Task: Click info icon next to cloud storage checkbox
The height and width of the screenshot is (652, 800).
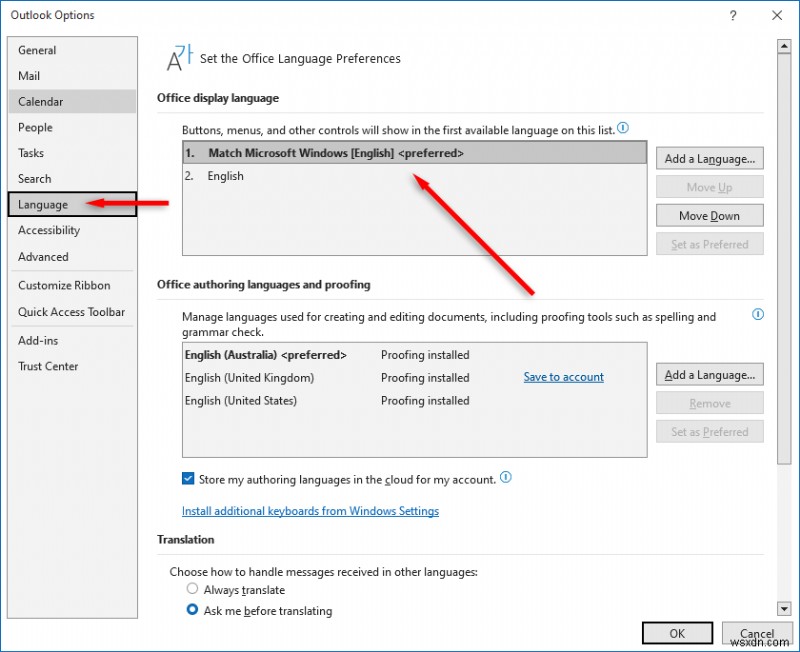Action: point(505,477)
